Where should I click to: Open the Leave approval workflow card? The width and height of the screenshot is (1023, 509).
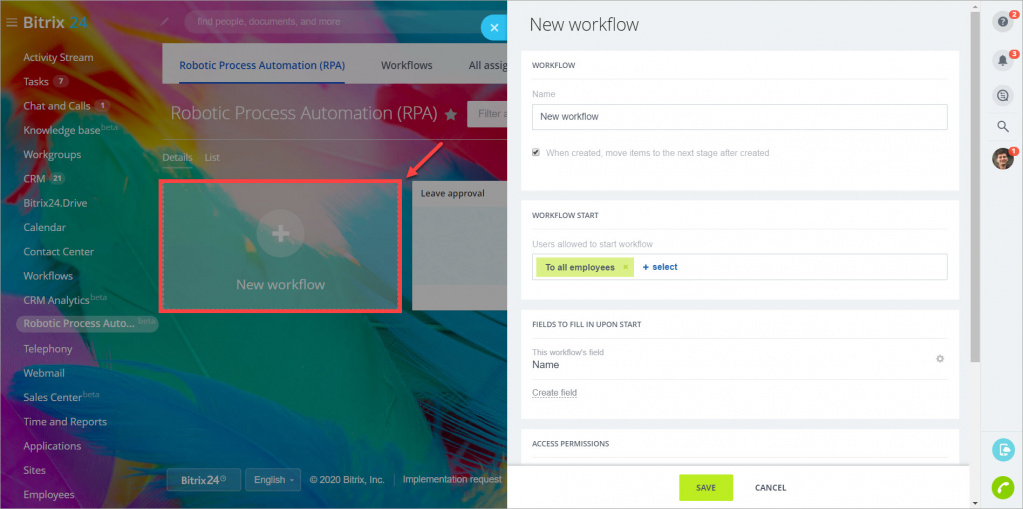coord(459,245)
